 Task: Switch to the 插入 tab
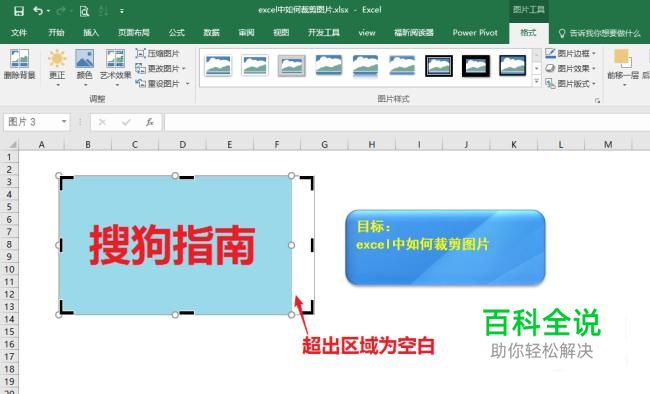[91, 32]
